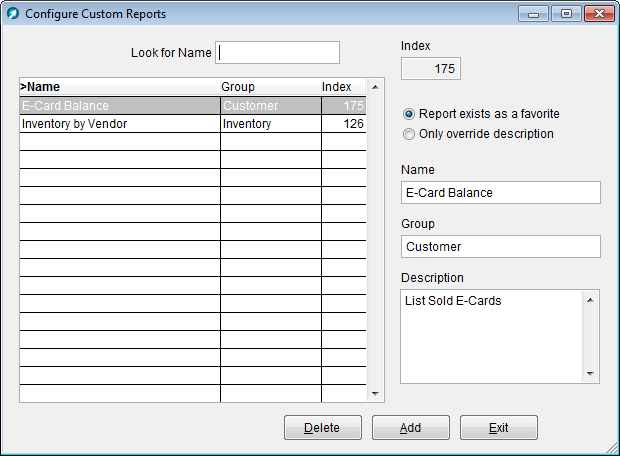620x456 pixels.
Task: Close the Configure Custom Reports window
Action: [x=599, y=14]
